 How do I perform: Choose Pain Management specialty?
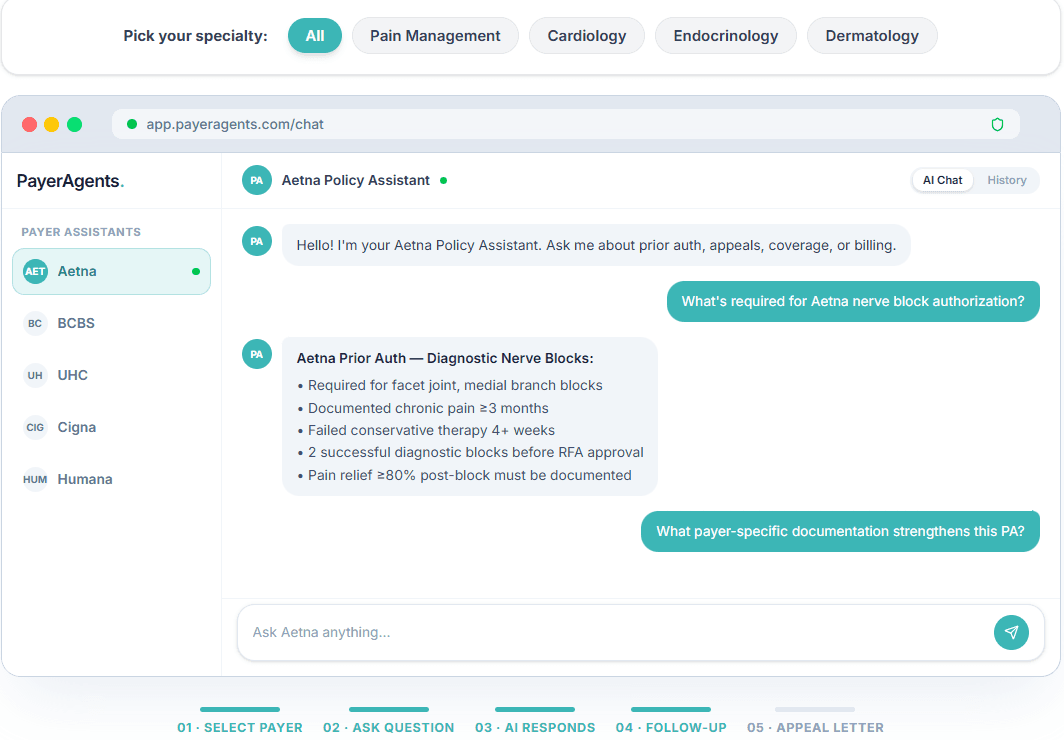point(435,36)
